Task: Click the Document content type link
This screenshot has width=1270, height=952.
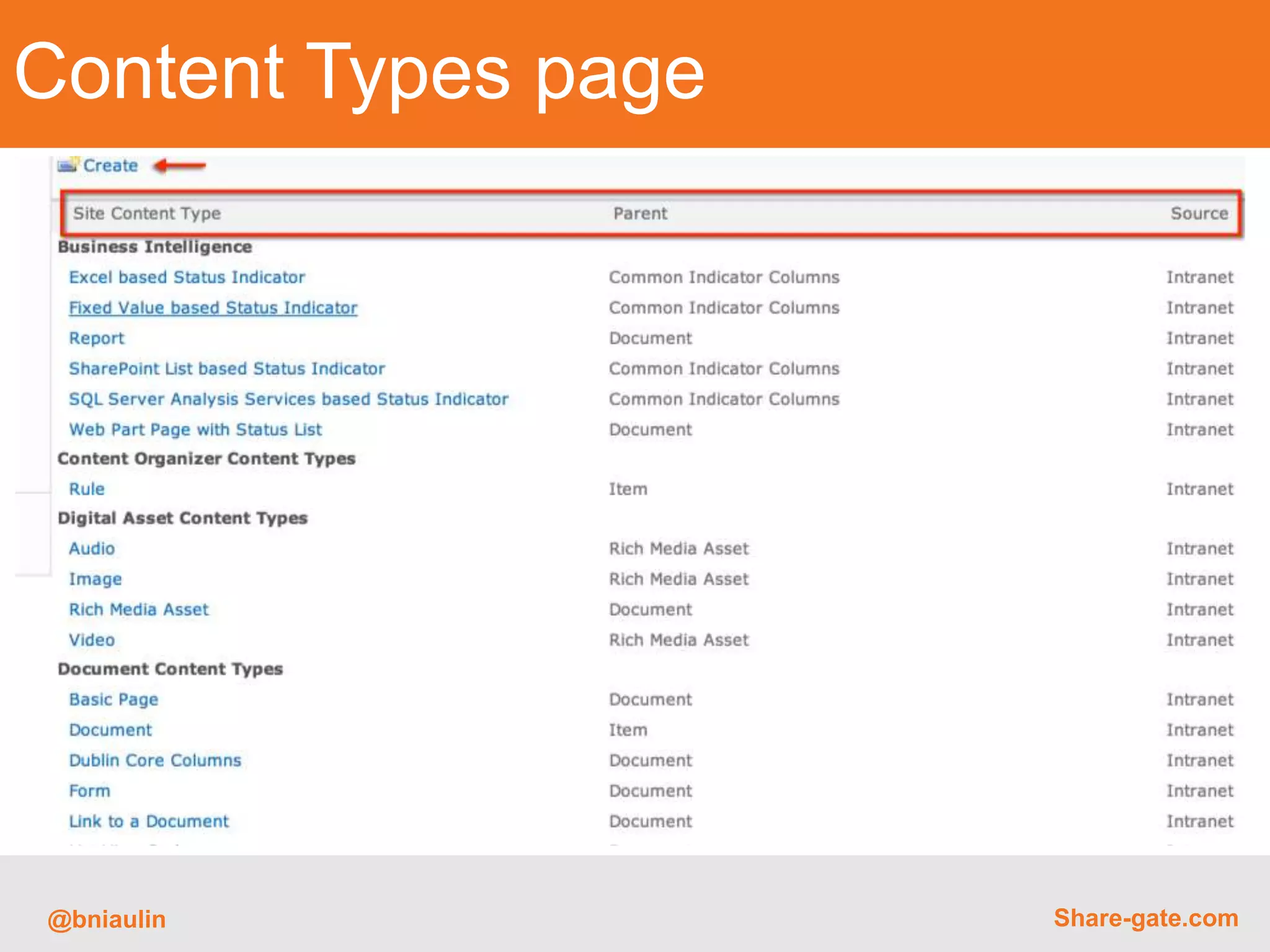Action: click(x=110, y=729)
